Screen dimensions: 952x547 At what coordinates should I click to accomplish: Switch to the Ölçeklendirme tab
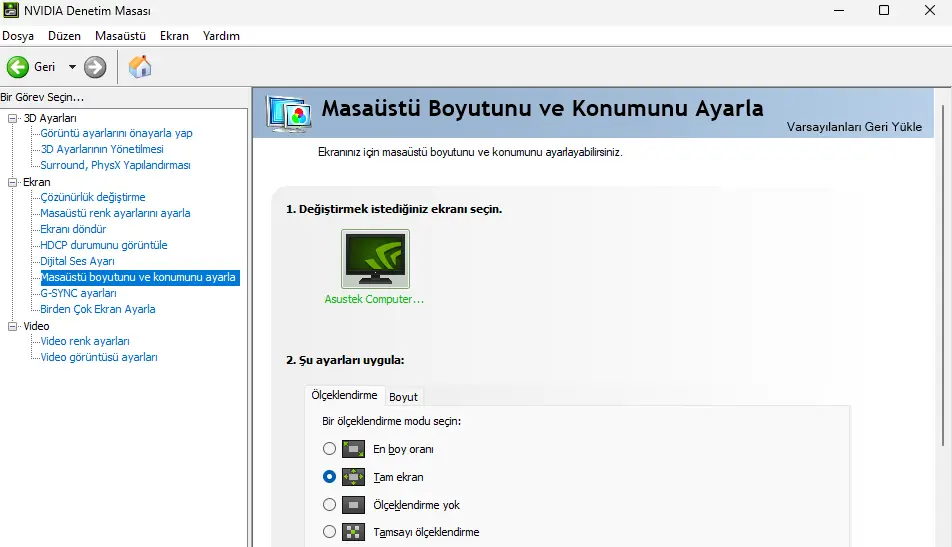pos(344,395)
